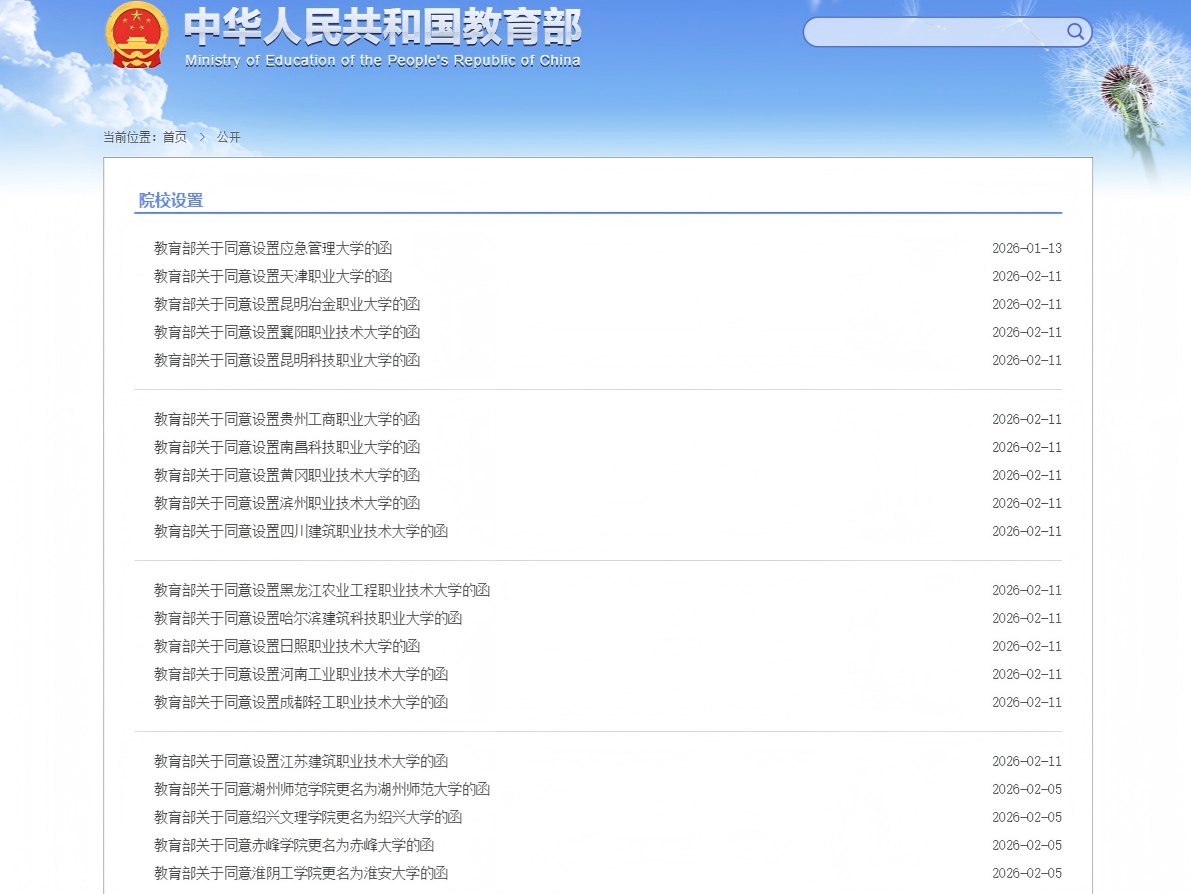Open 教育部关于同意设置黄冈职业技术大学的函
Image resolution: width=1191 pixels, height=894 pixels.
[x=287, y=475]
